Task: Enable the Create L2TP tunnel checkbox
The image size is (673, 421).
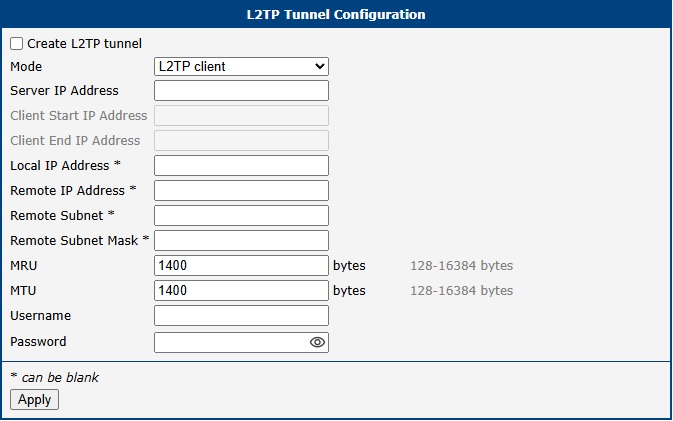Action: pyautogui.click(x=16, y=43)
